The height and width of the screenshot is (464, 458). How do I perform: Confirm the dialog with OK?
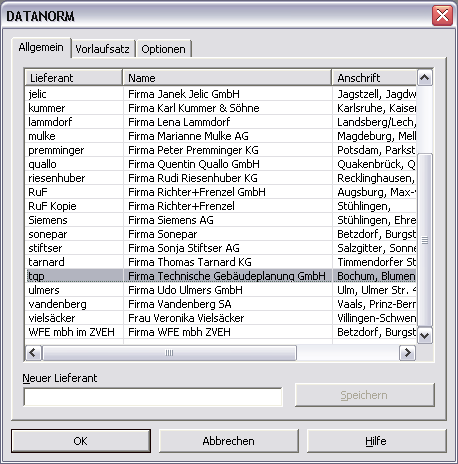pyautogui.click(x=81, y=441)
